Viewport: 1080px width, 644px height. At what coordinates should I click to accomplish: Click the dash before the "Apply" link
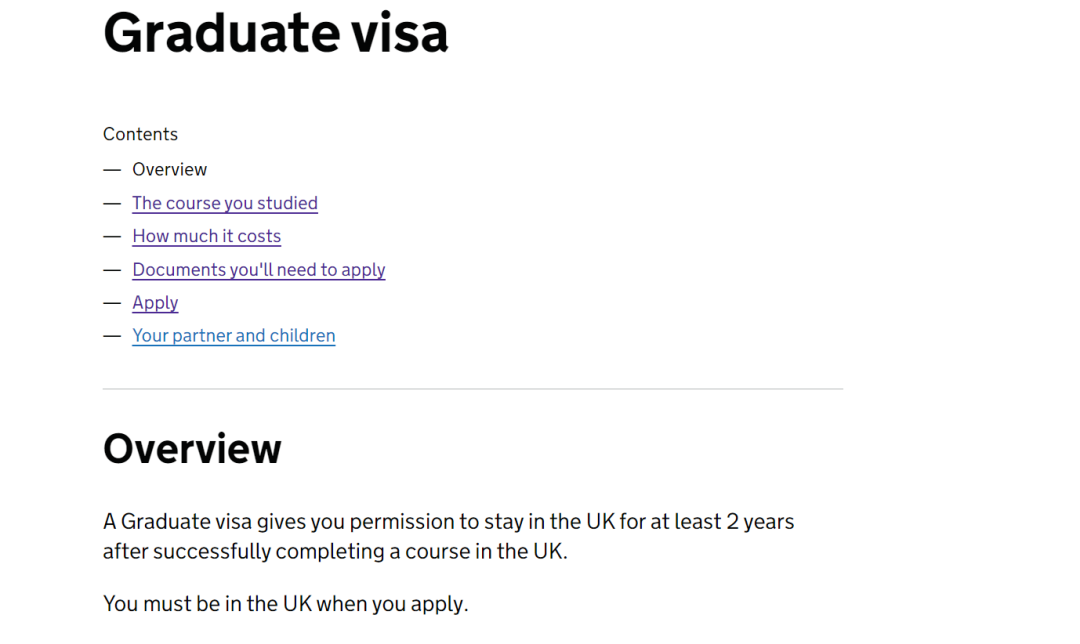pos(112,303)
